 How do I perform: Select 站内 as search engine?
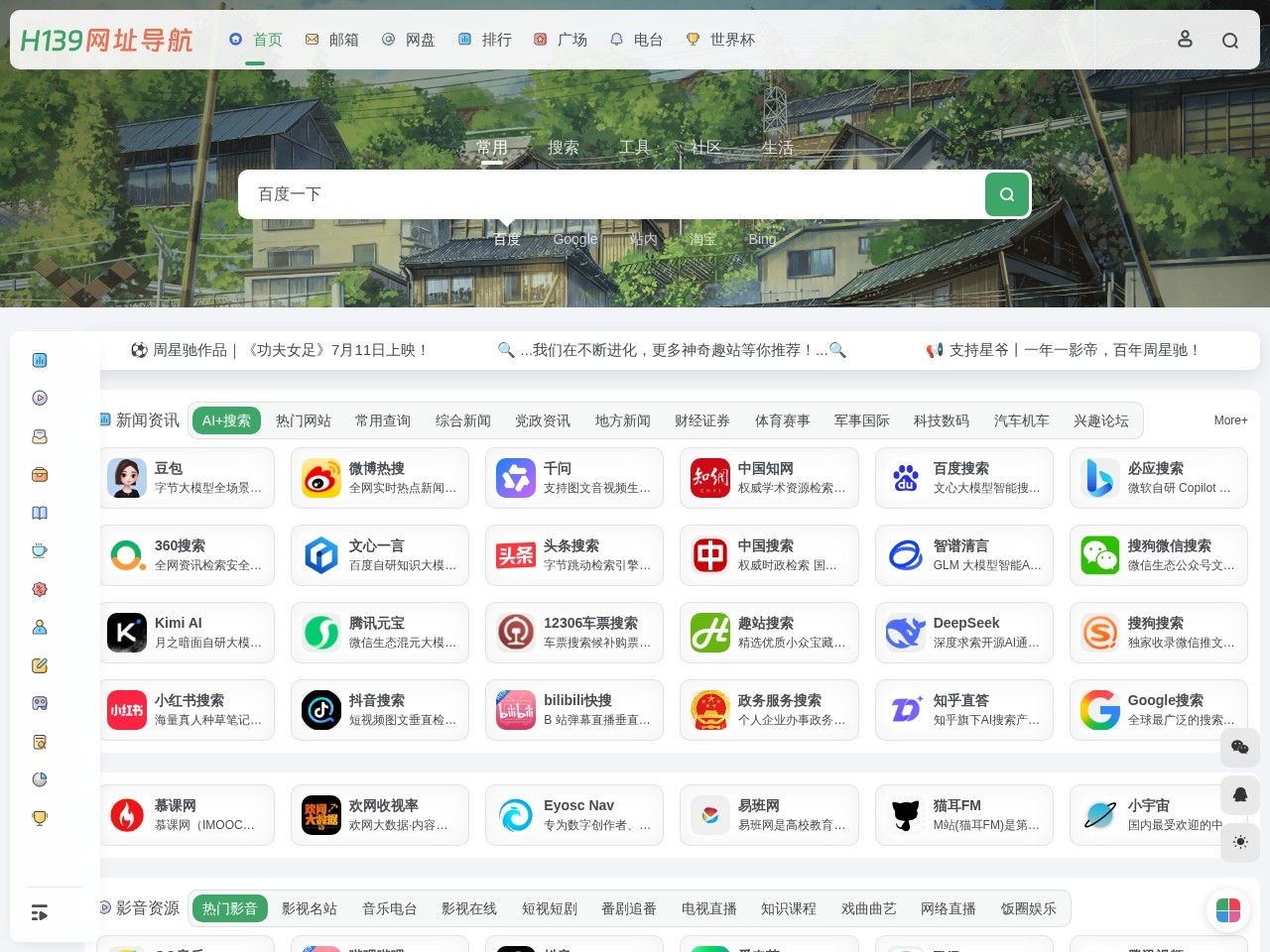[x=644, y=239]
